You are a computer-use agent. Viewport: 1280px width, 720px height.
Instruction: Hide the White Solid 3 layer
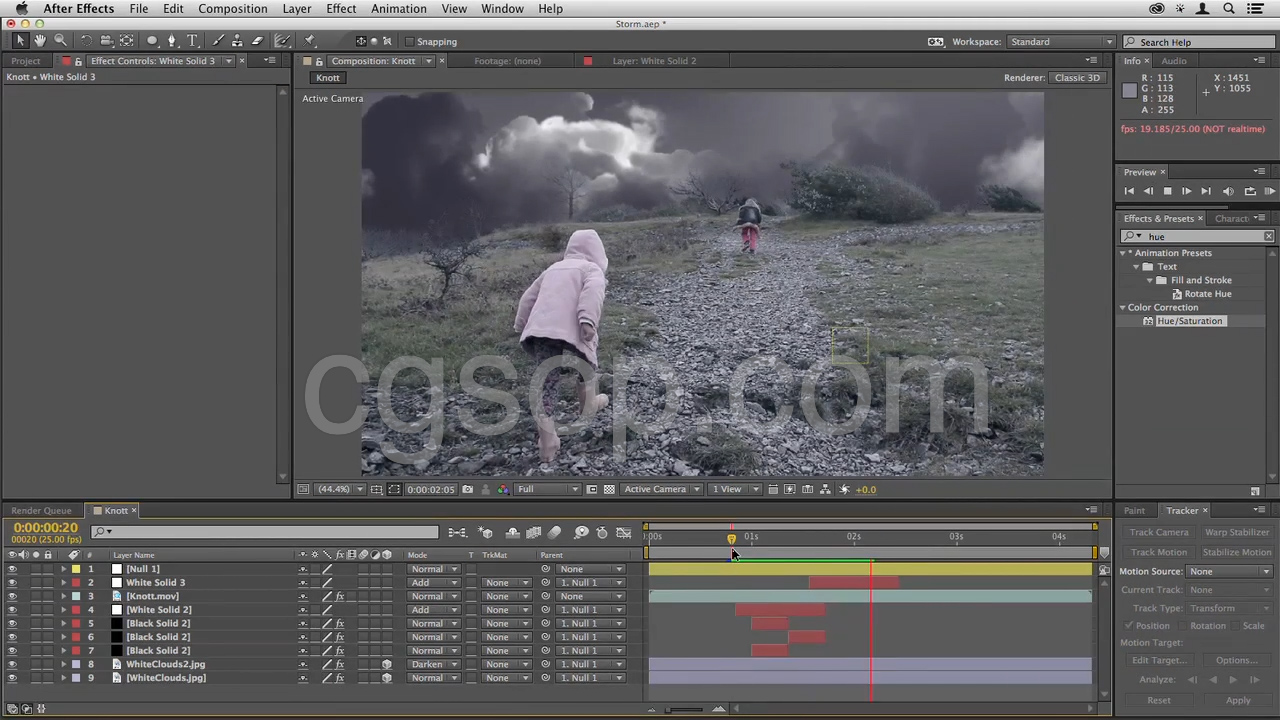(12, 583)
